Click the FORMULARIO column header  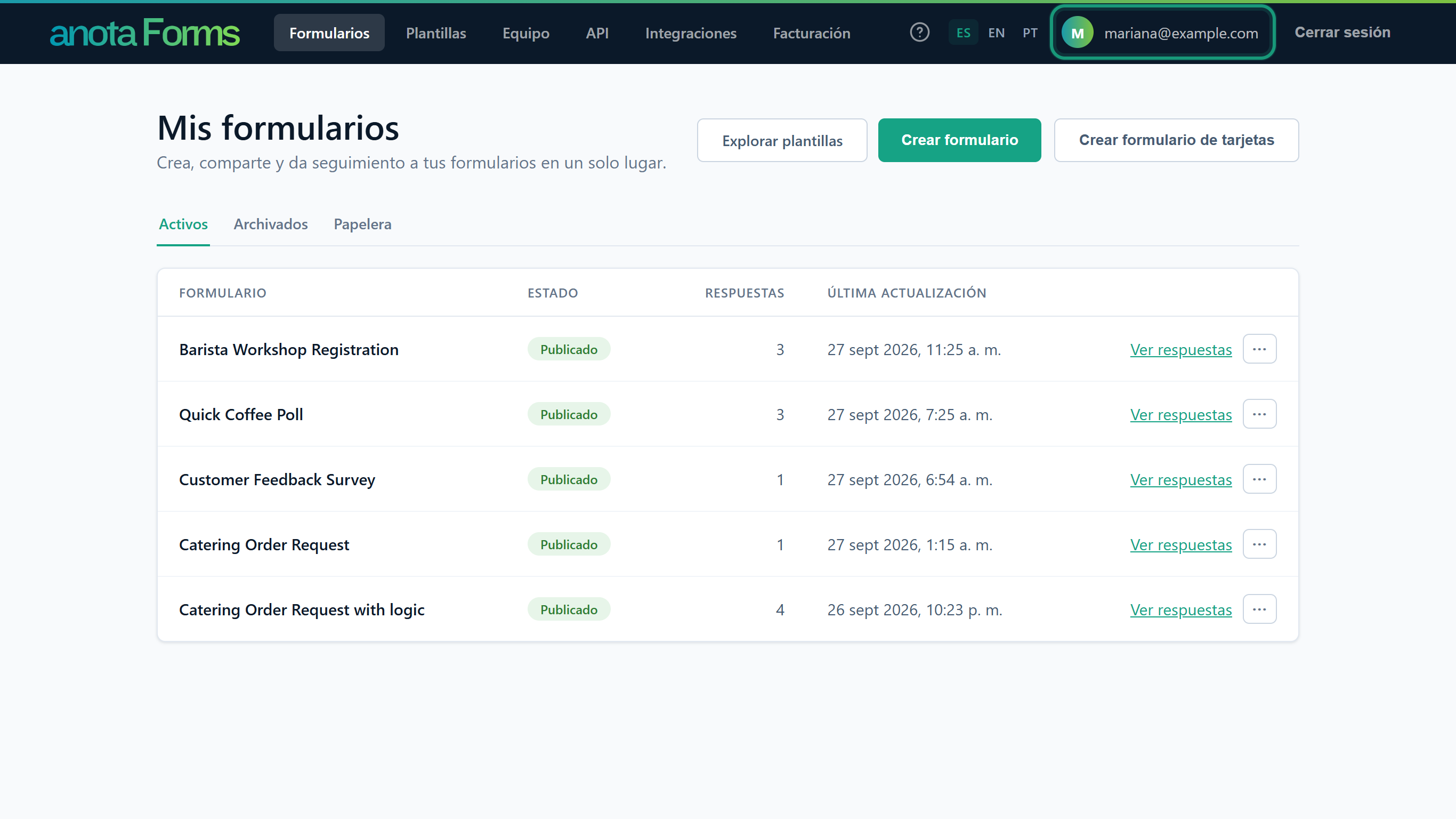click(223, 293)
